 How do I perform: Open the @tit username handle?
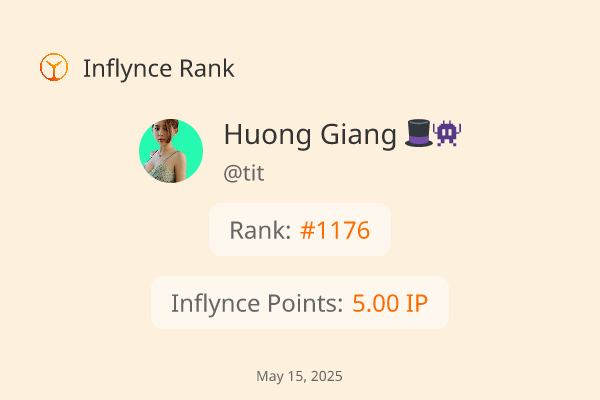(244, 173)
